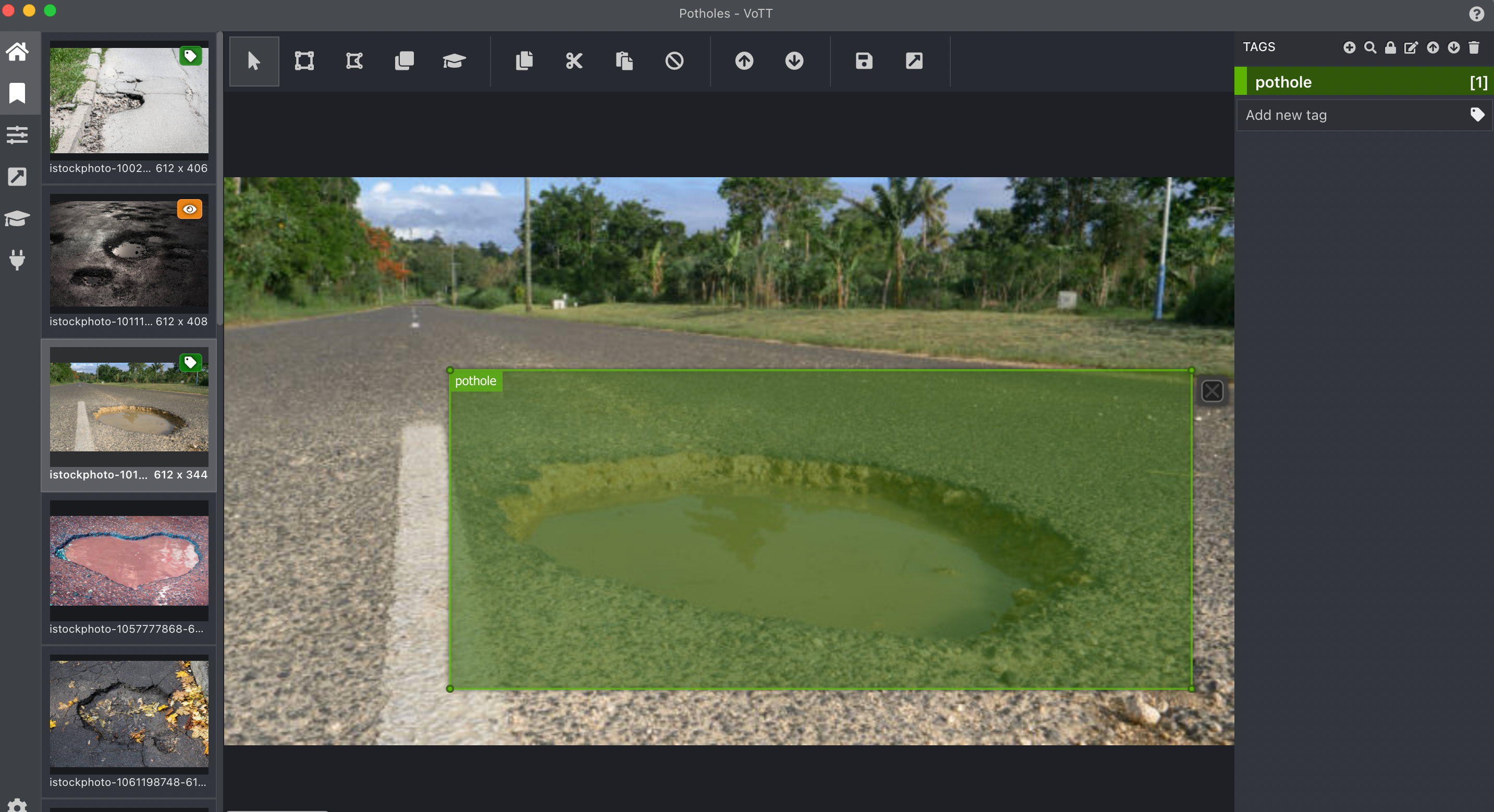Go to the previous asset with the up arrow
1494x812 pixels.
[744, 61]
